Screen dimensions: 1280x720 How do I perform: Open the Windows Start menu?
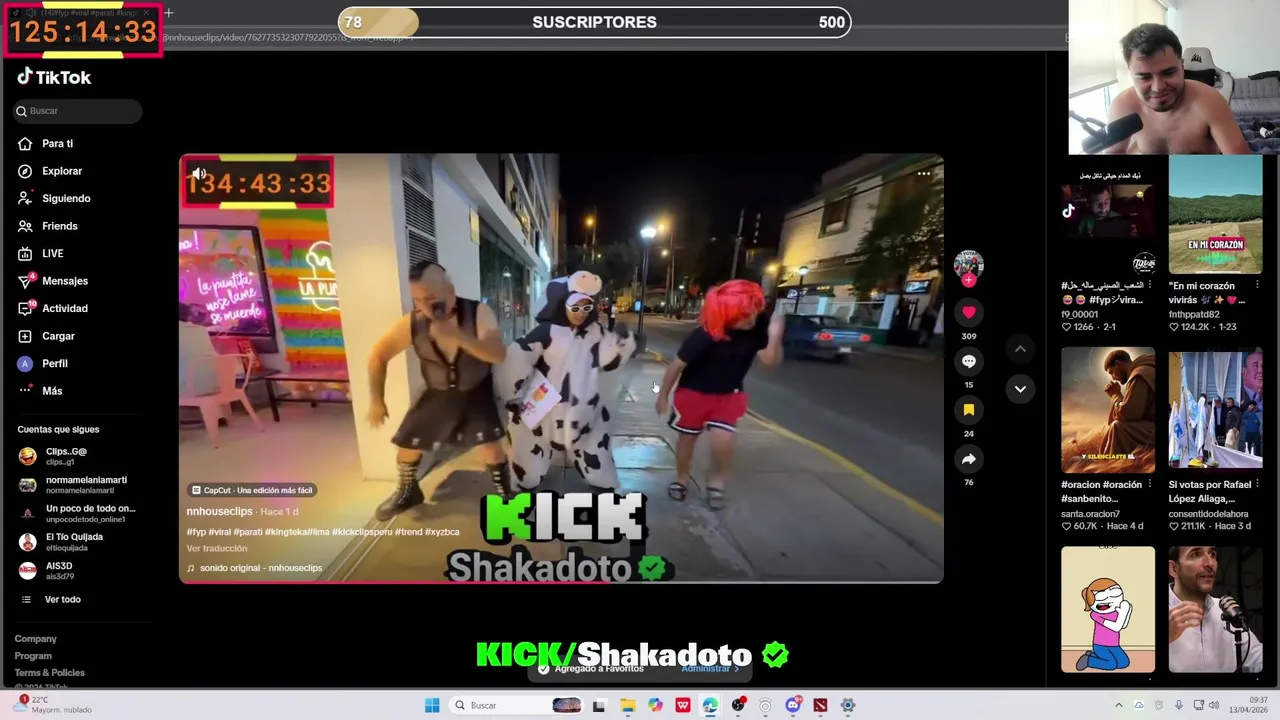tap(432, 705)
